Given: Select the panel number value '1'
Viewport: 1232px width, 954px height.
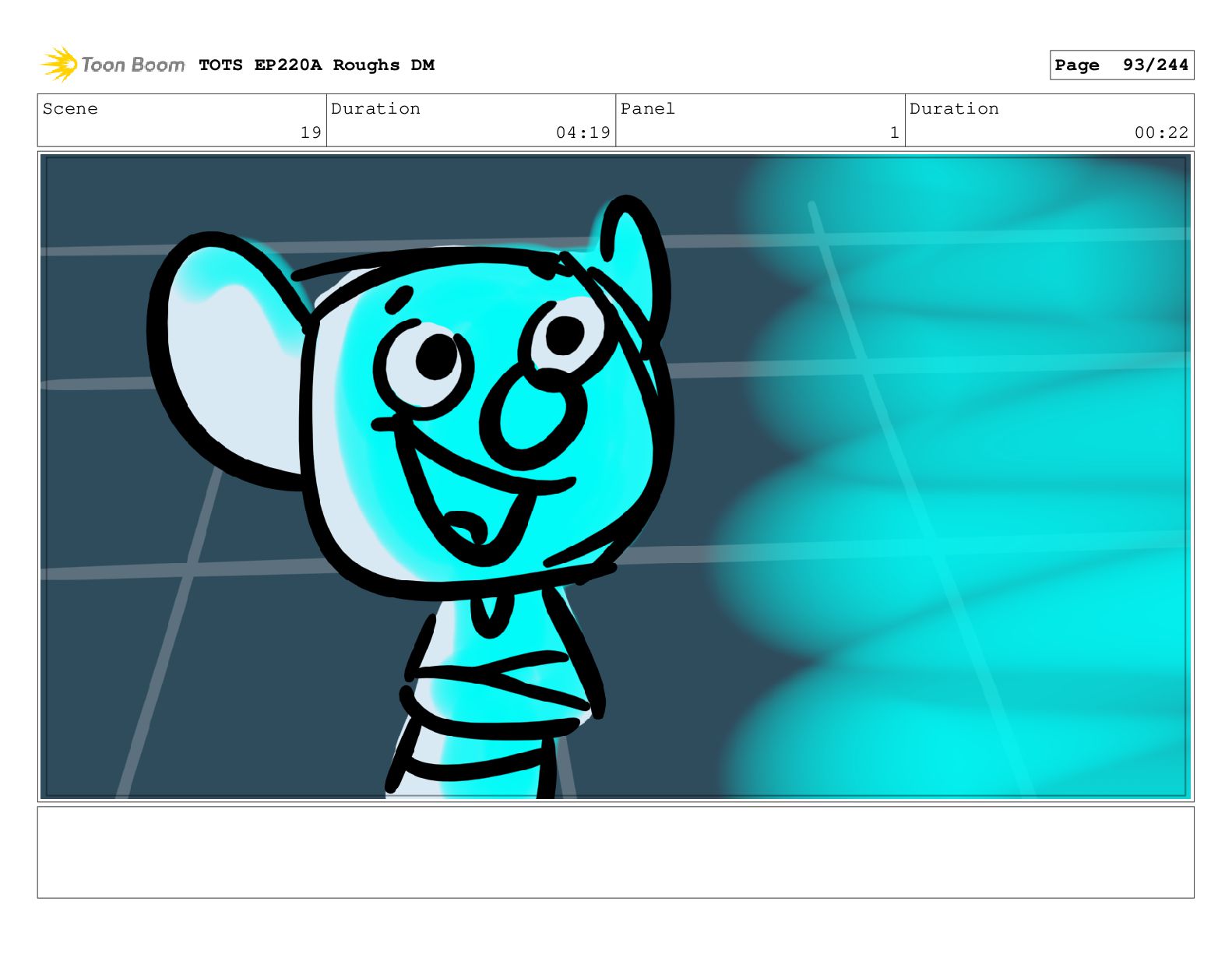Looking at the screenshot, I should click(894, 132).
